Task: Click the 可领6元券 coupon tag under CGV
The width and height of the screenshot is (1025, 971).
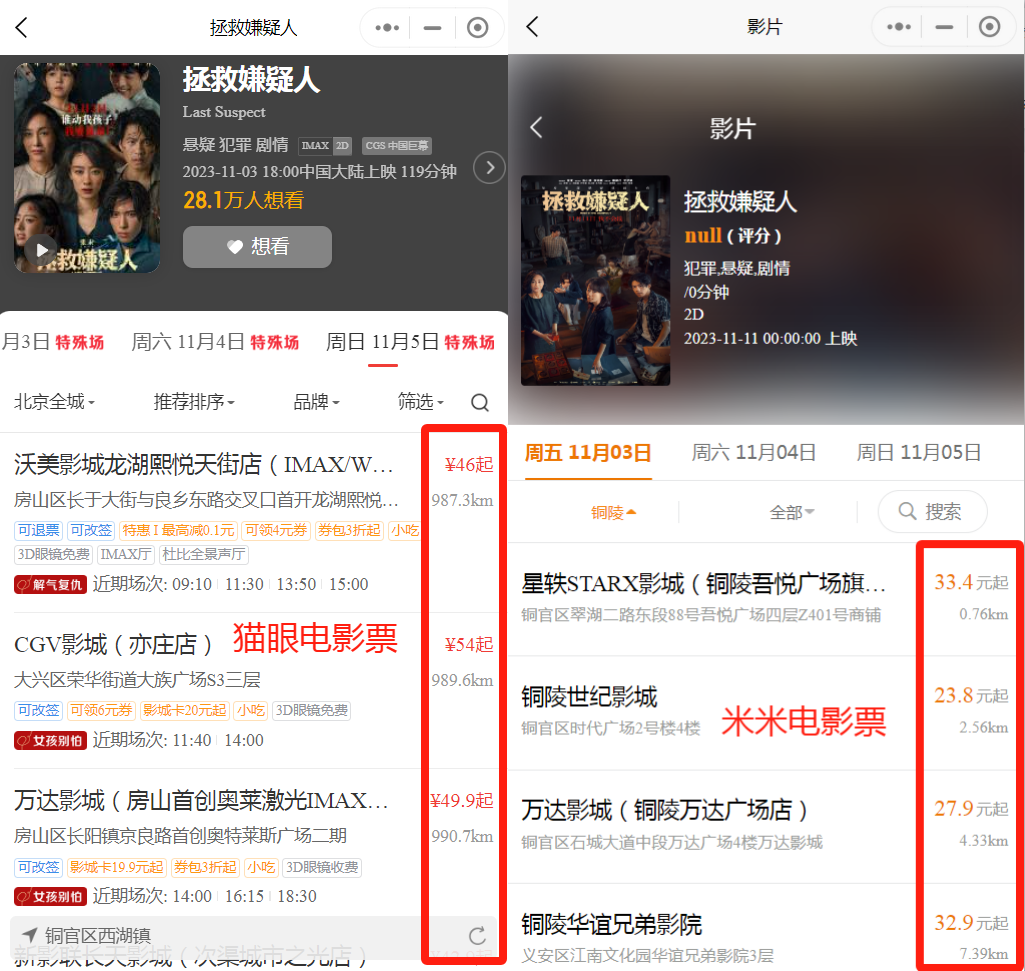Action: (x=101, y=710)
